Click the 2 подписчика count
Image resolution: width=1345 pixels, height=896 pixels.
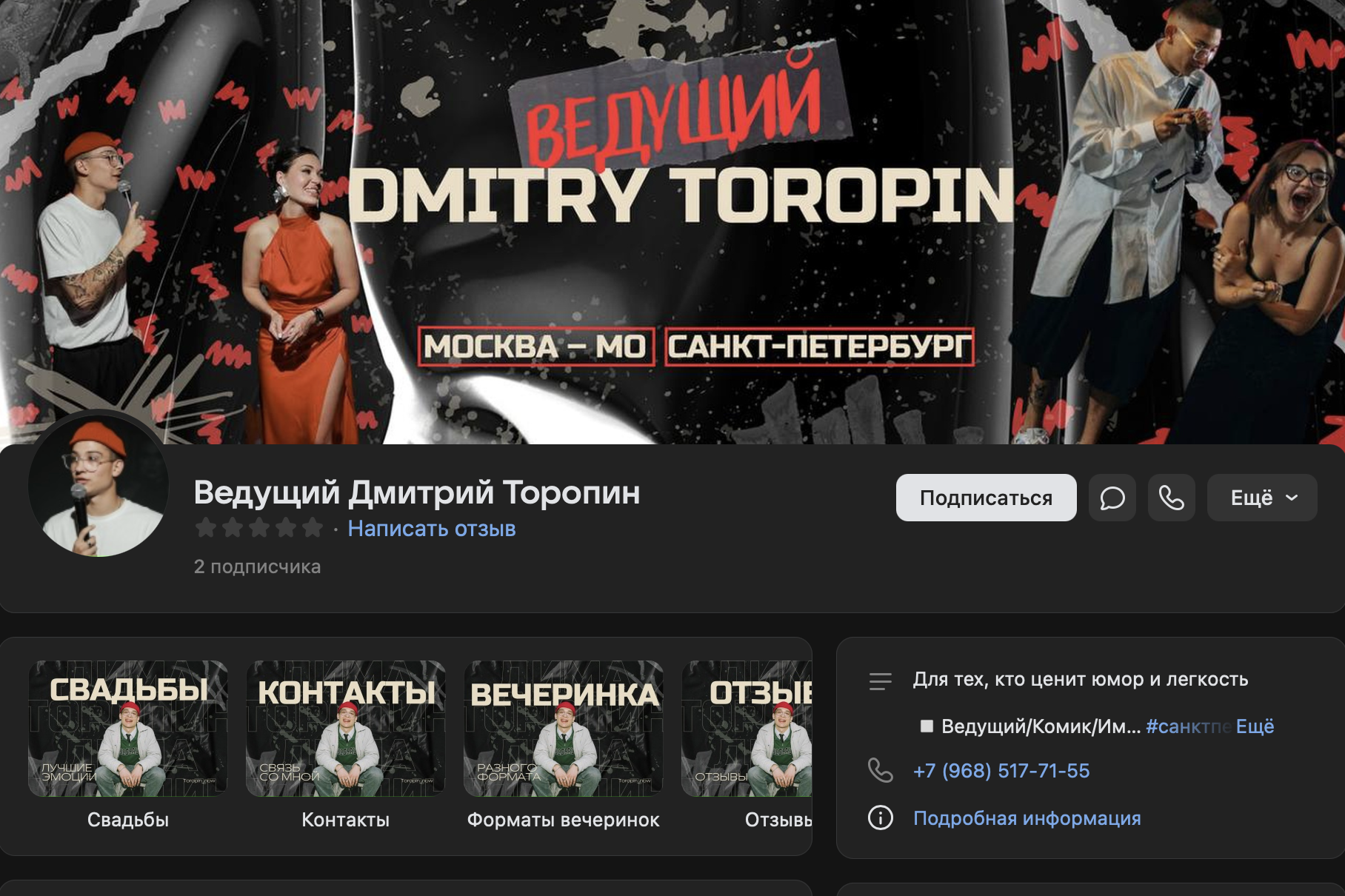pos(257,566)
